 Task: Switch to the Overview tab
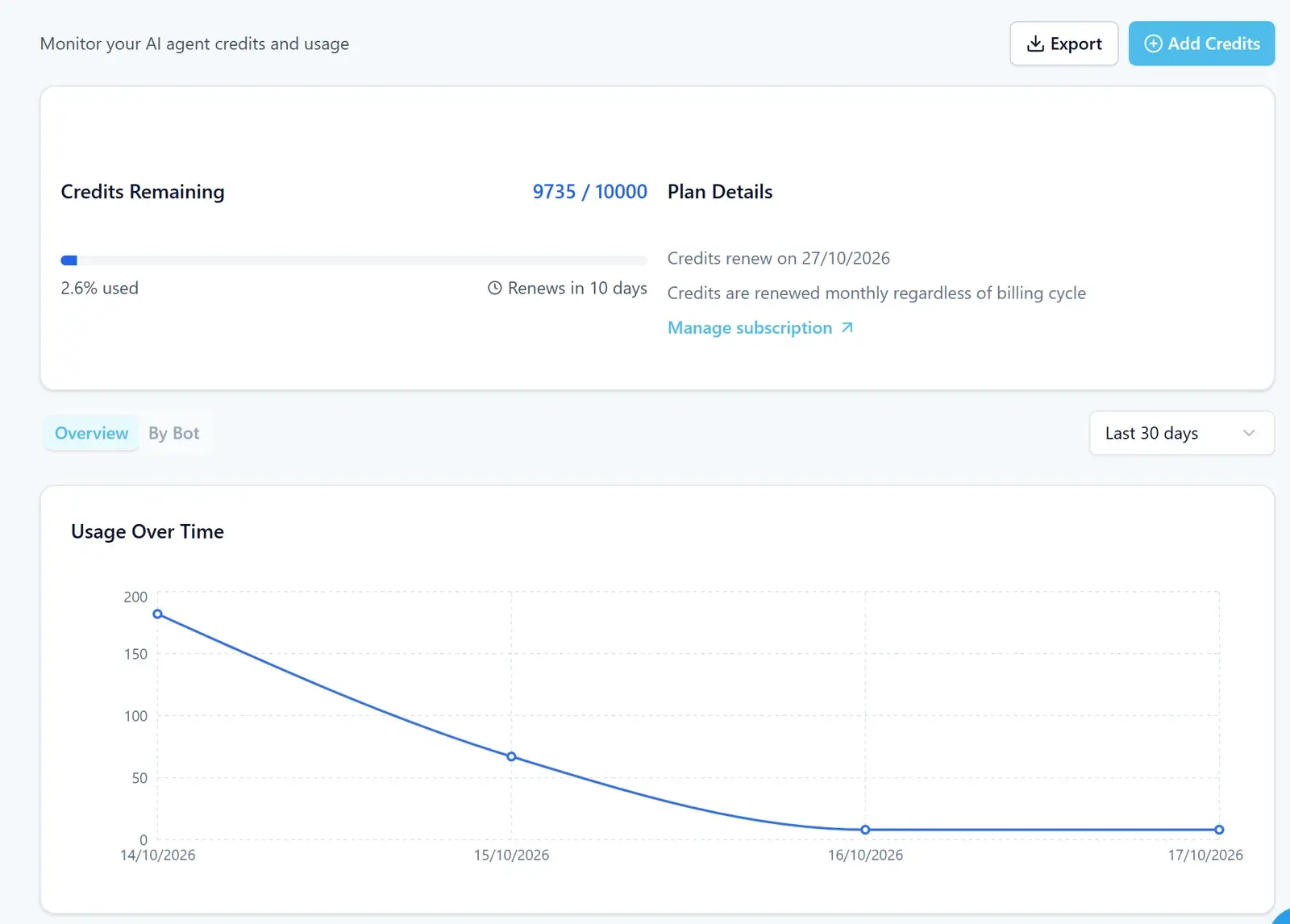point(91,433)
